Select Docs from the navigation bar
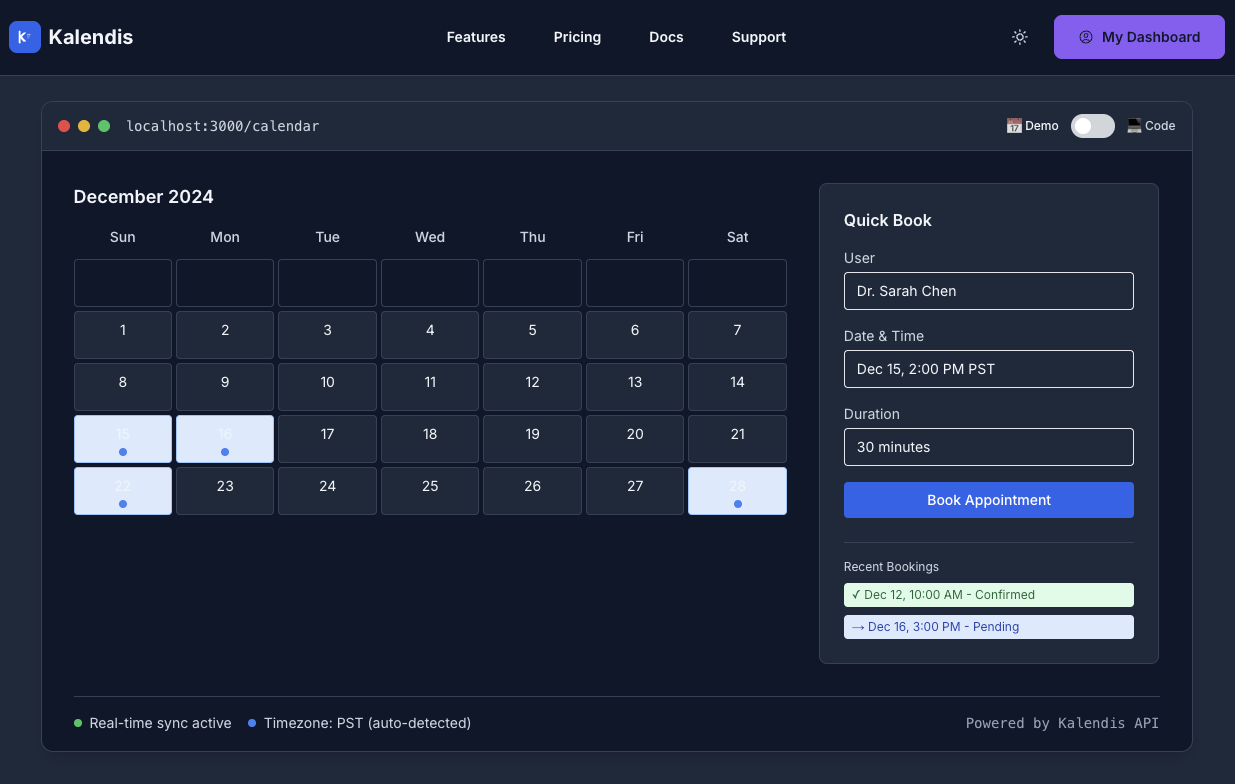Image resolution: width=1235 pixels, height=784 pixels. pos(666,37)
